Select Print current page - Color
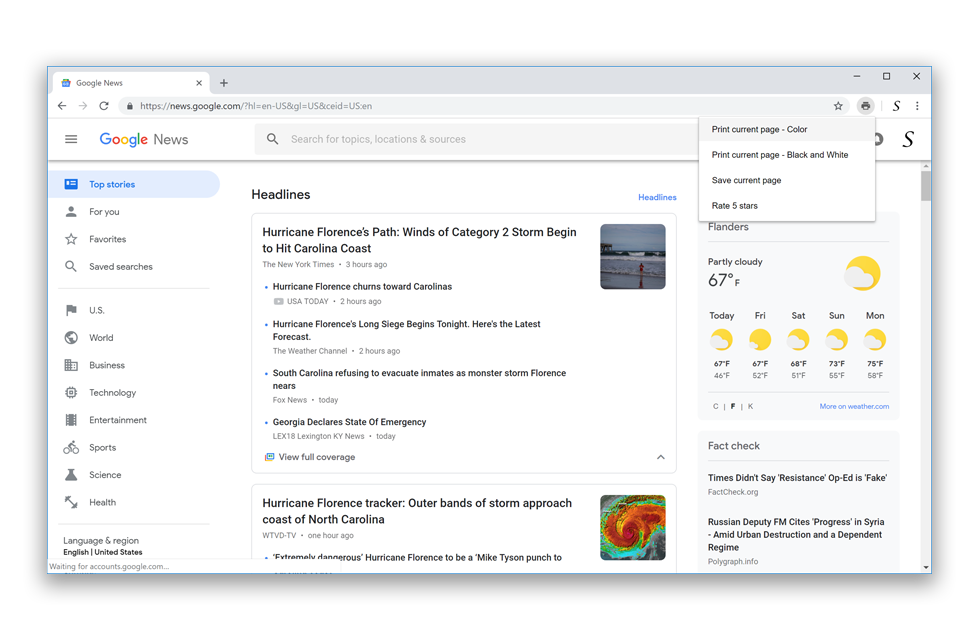This screenshot has width=980, height=640. tap(787, 129)
